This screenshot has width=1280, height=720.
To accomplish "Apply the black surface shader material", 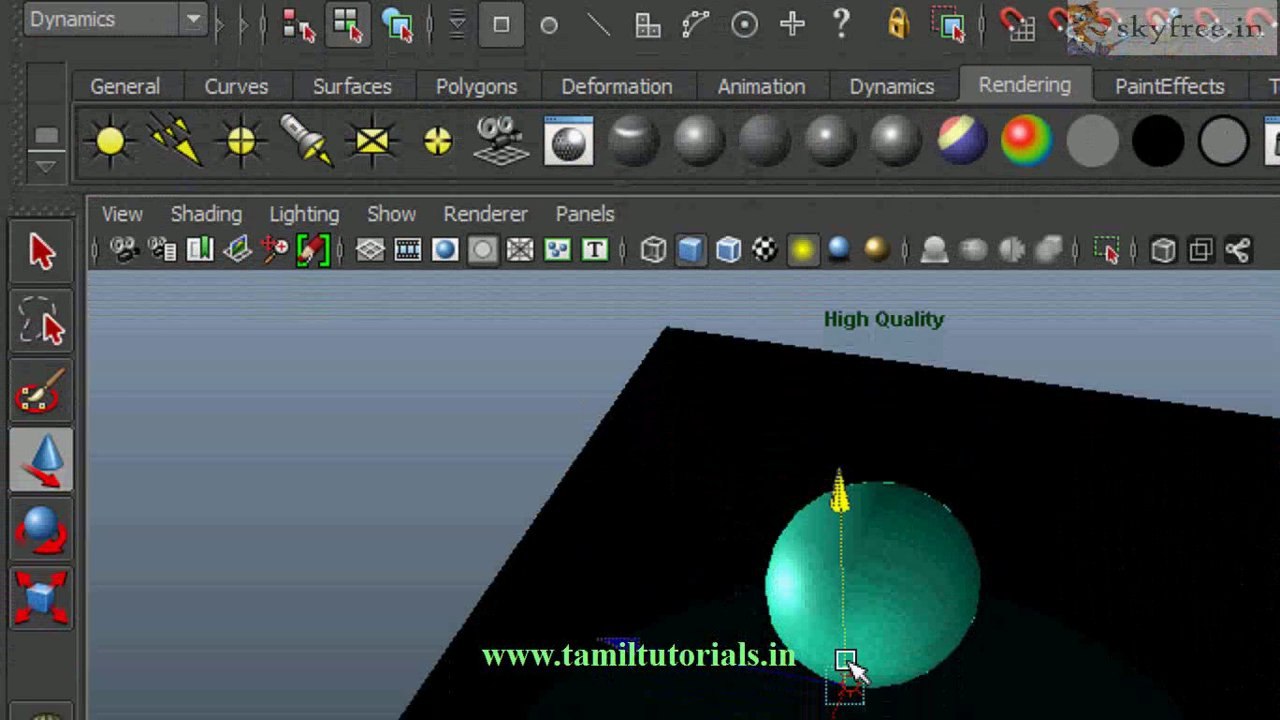I will (1158, 141).
